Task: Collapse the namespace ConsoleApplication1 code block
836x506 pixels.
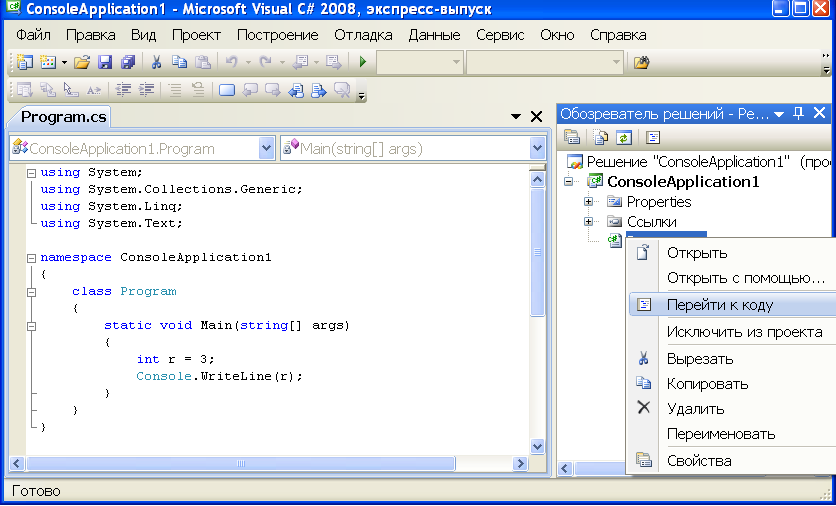Action: (x=31, y=258)
